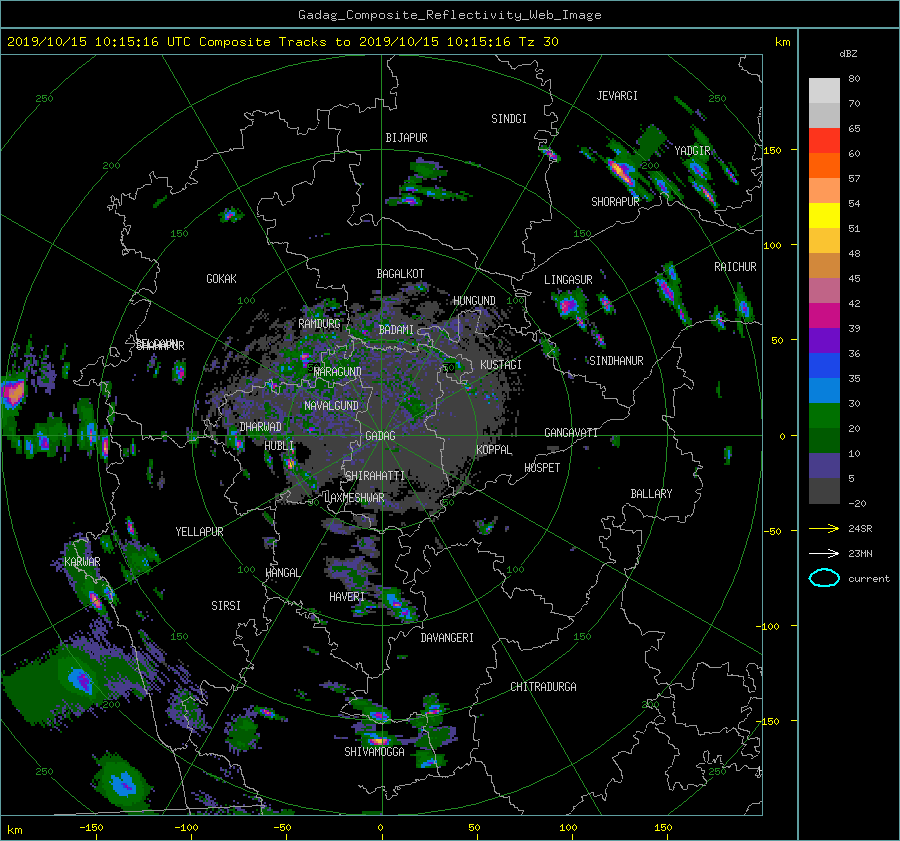Click the DAVANGERI city label
Screen dimensions: 900x841
point(447,638)
